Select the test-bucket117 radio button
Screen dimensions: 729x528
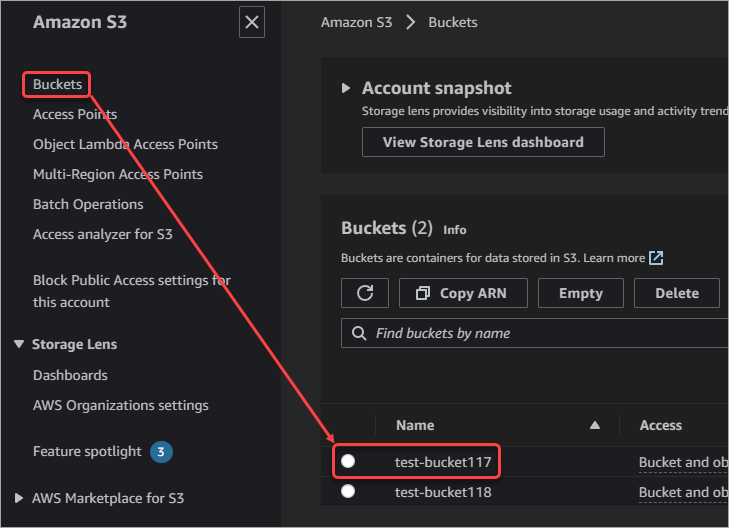tap(348, 461)
